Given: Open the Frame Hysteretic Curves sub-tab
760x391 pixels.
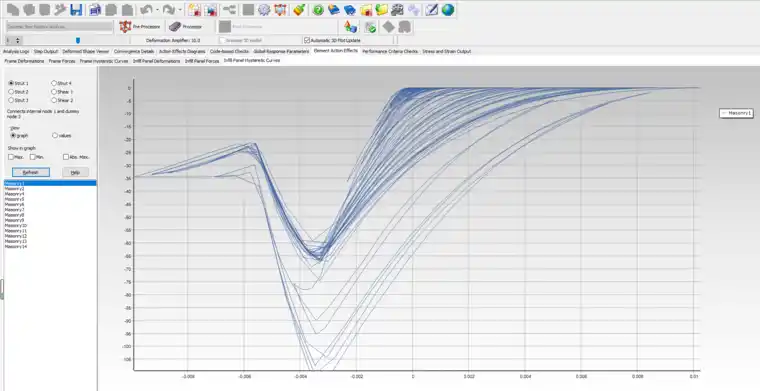Looking at the screenshot, I should tap(104, 61).
